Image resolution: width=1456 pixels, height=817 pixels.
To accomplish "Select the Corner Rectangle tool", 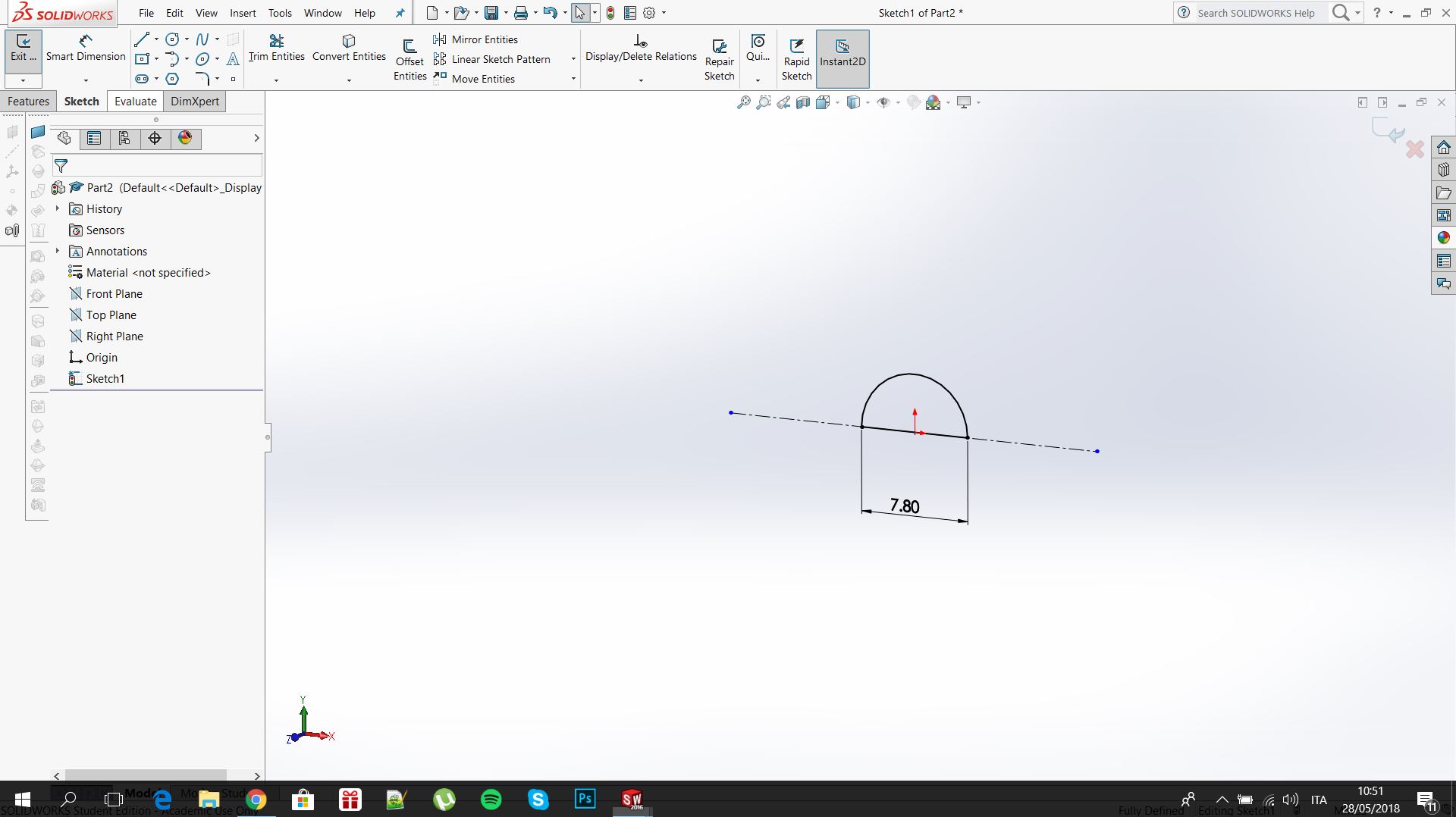I will coord(142,59).
